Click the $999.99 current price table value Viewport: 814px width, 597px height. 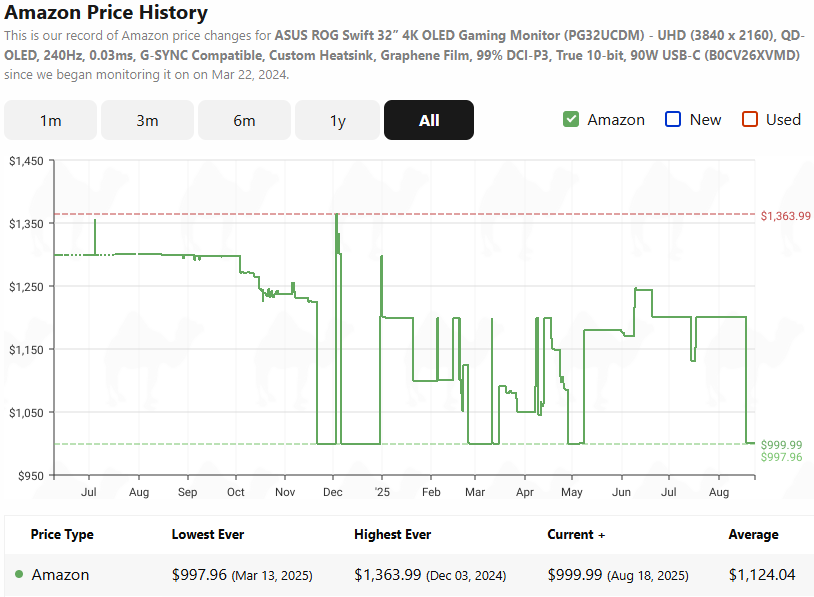[x=575, y=575]
